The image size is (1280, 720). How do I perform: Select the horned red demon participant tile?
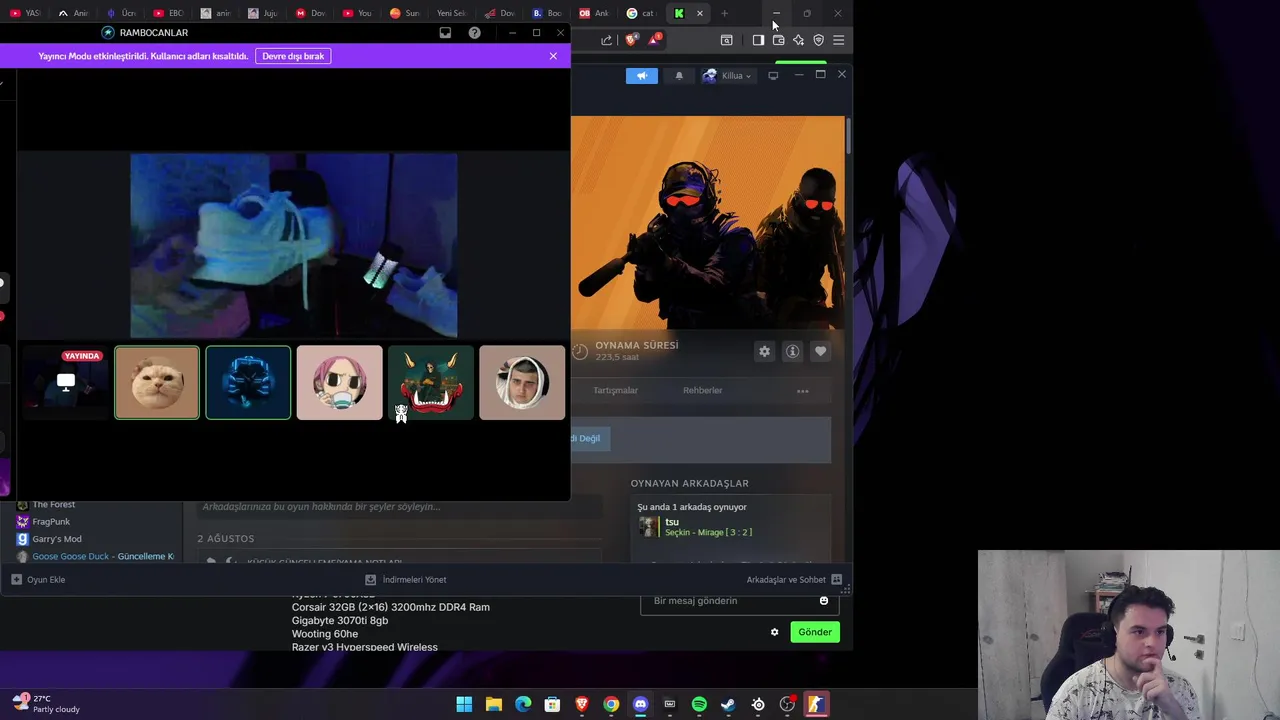pos(431,383)
